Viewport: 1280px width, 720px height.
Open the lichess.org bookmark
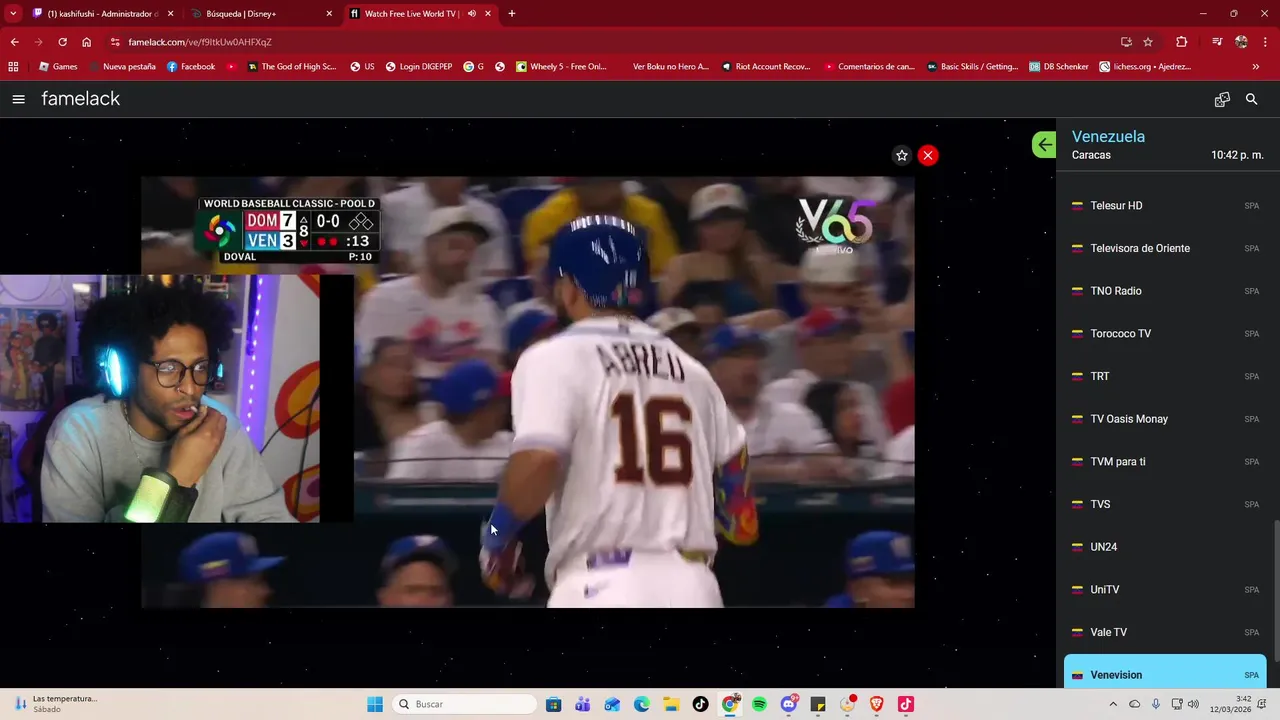[1146, 67]
